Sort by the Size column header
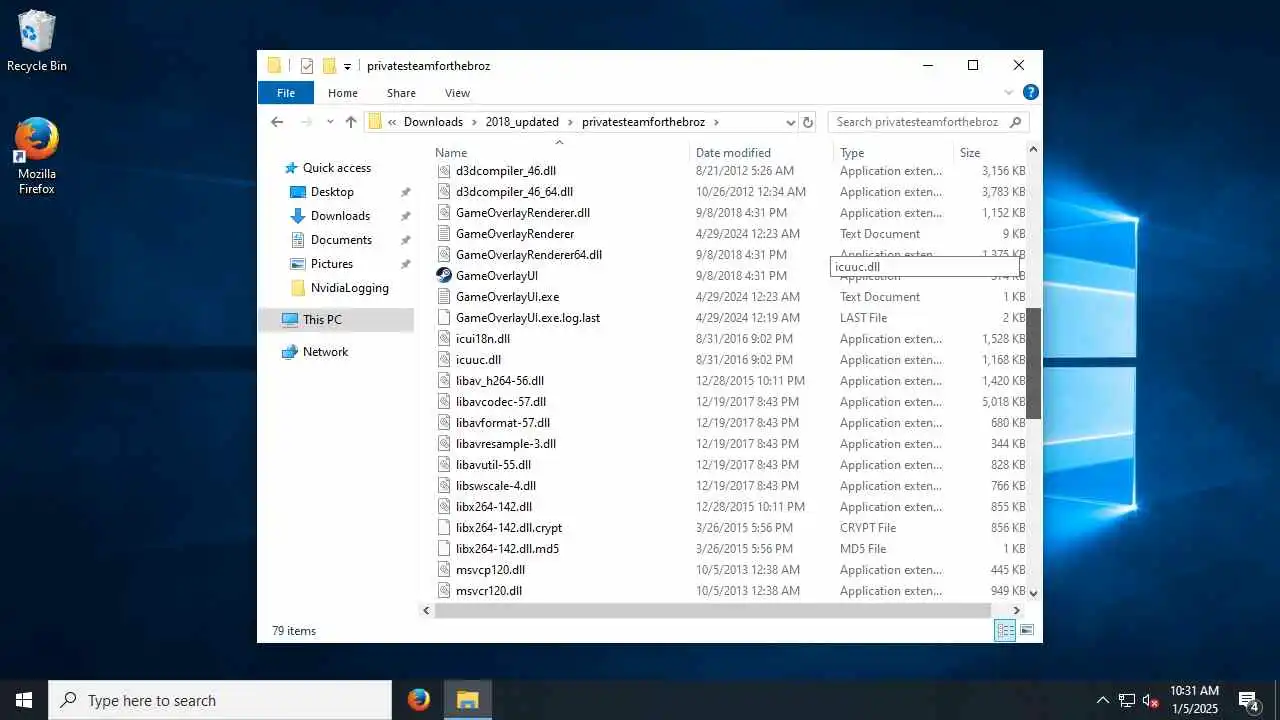The image size is (1280, 720). [970, 153]
